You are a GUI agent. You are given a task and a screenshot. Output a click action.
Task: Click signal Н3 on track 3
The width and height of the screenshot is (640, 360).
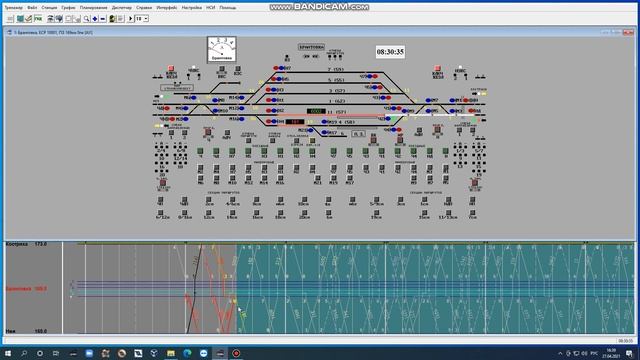click(x=275, y=89)
